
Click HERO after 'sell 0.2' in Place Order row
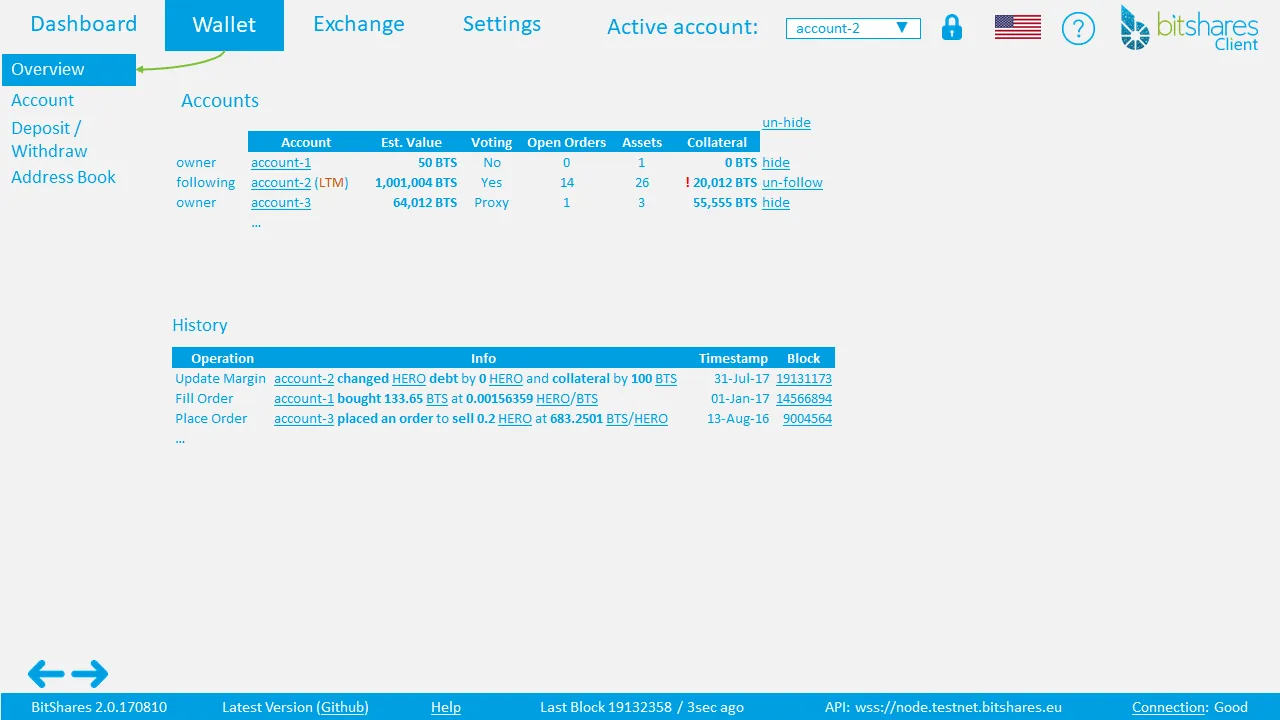coord(515,418)
